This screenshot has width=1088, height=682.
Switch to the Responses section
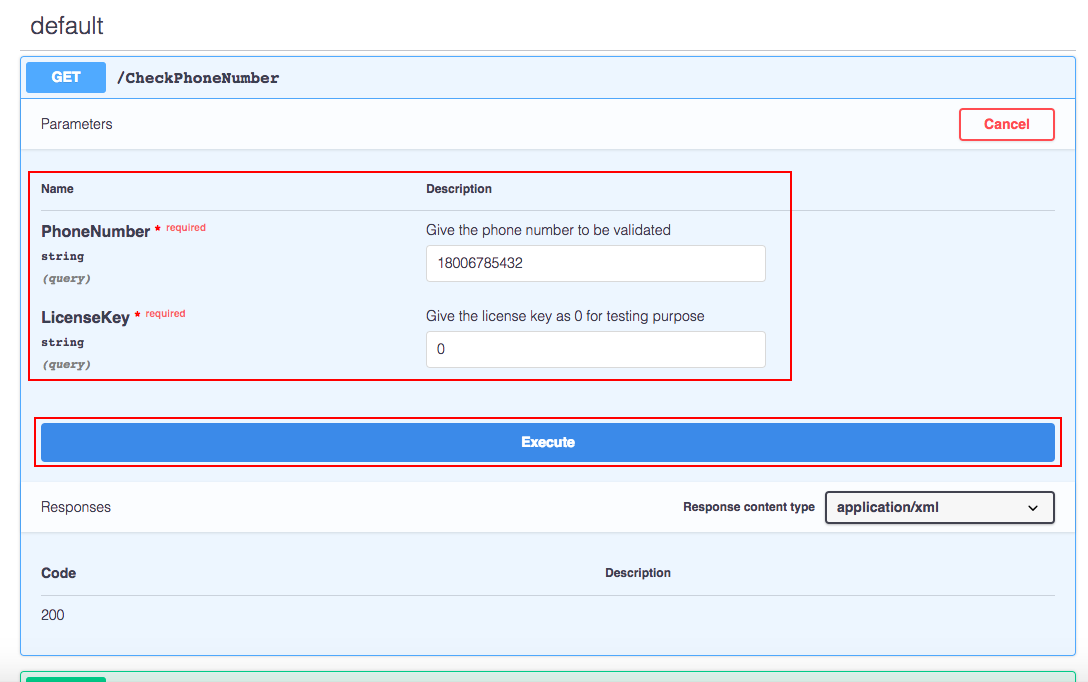tap(75, 507)
